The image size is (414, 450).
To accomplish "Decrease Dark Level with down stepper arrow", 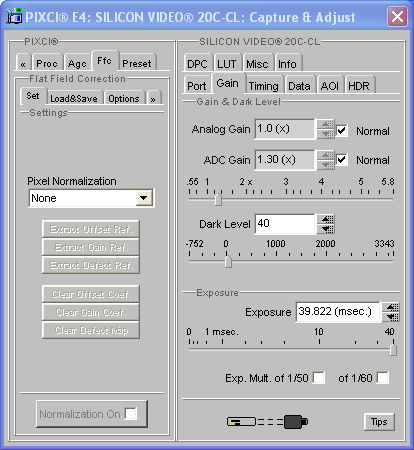I will click(x=327, y=229).
